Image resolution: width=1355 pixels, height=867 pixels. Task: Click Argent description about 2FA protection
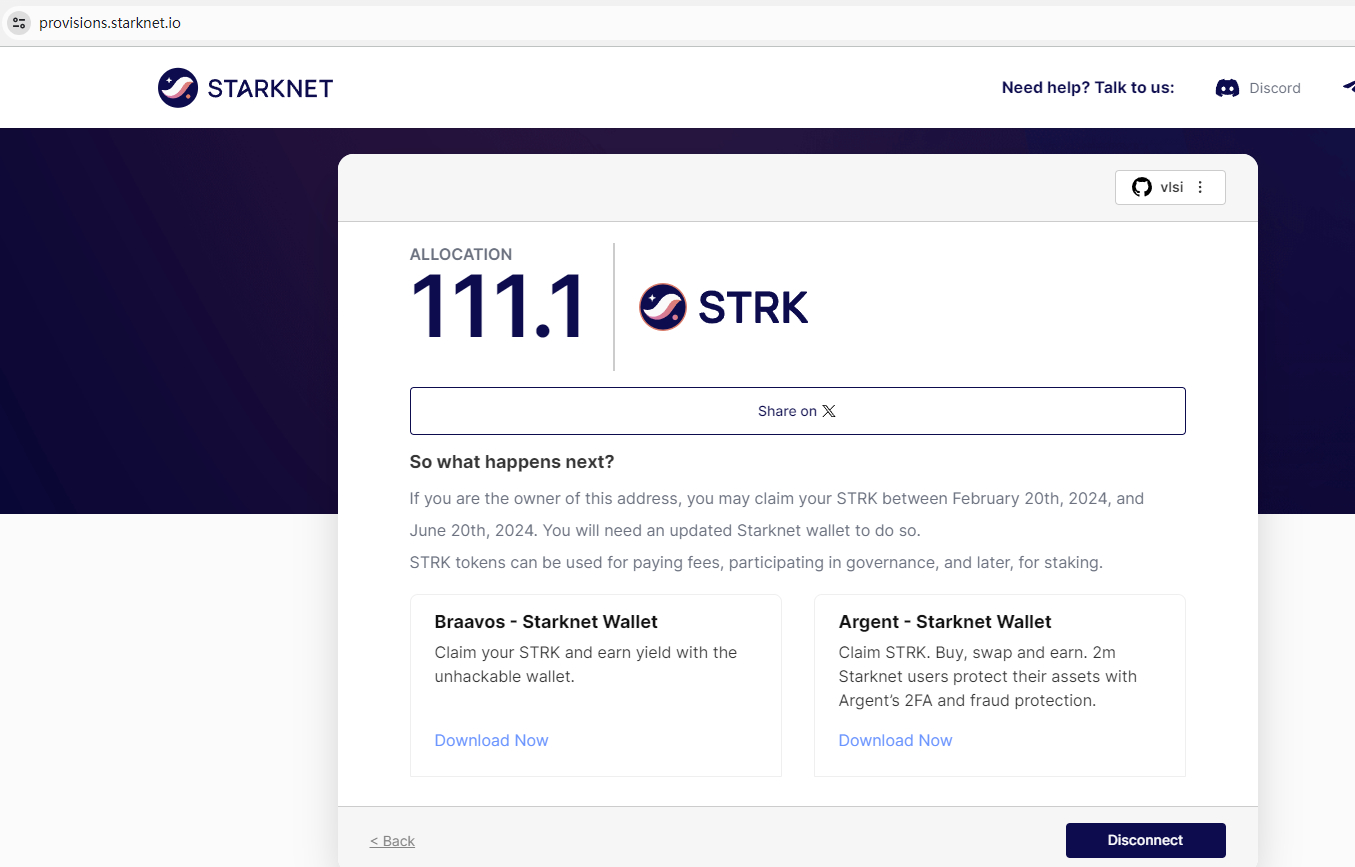(x=988, y=677)
